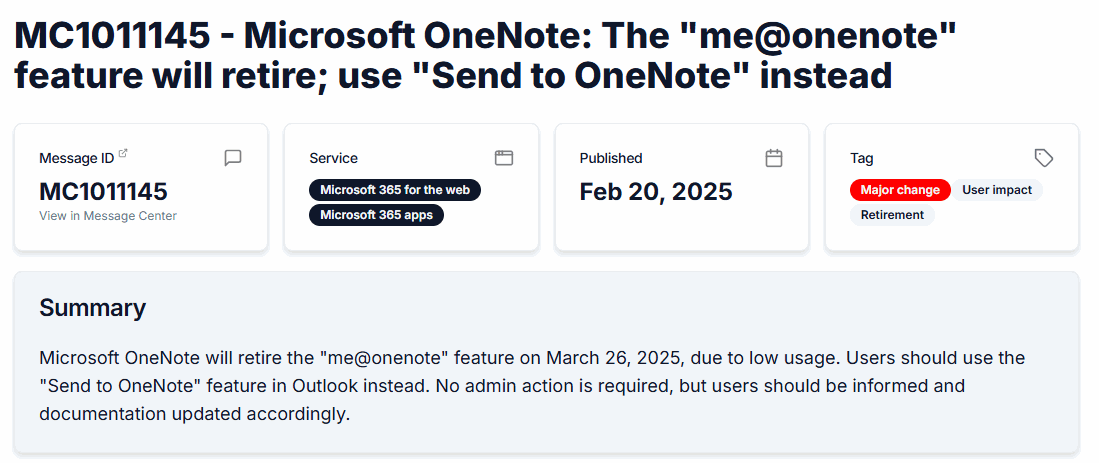Click the Microsoft 365 for the web badge
This screenshot has width=1099, height=463.
click(x=395, y=190)
